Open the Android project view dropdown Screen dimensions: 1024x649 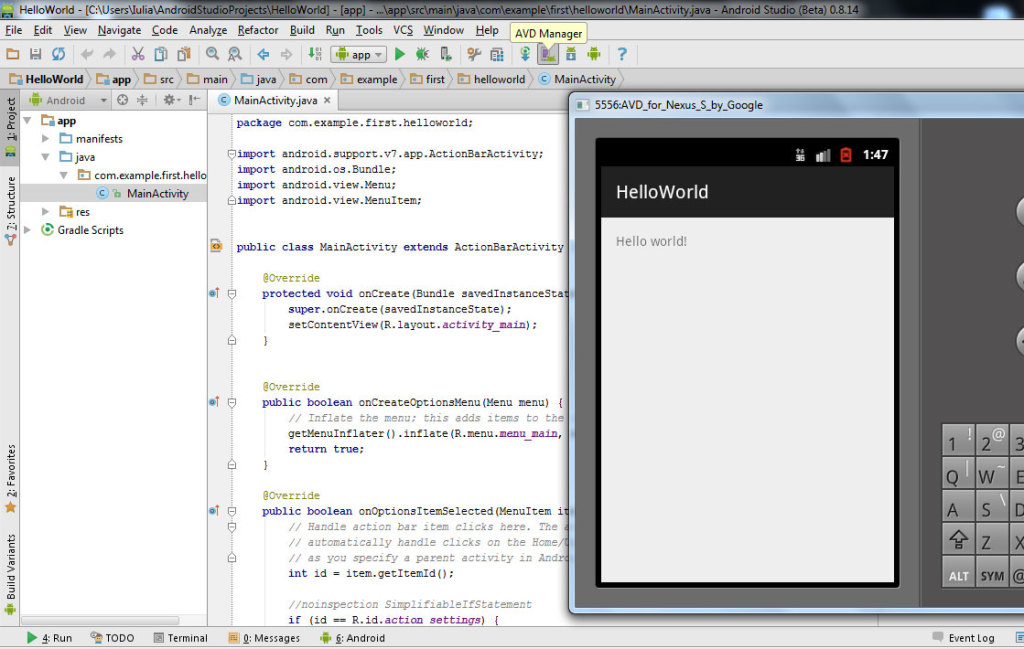69,100
